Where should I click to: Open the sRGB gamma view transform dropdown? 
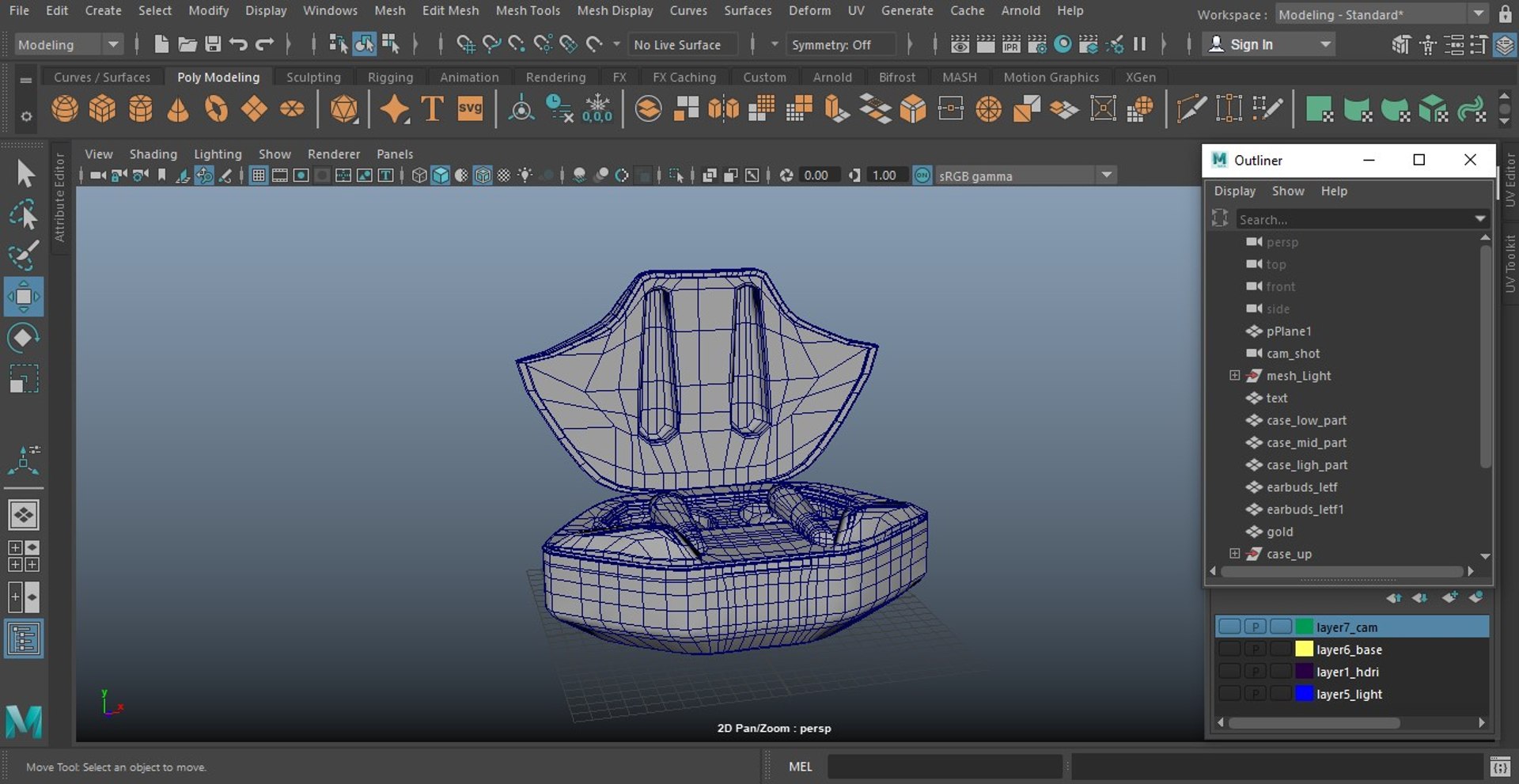(1026, 175)
